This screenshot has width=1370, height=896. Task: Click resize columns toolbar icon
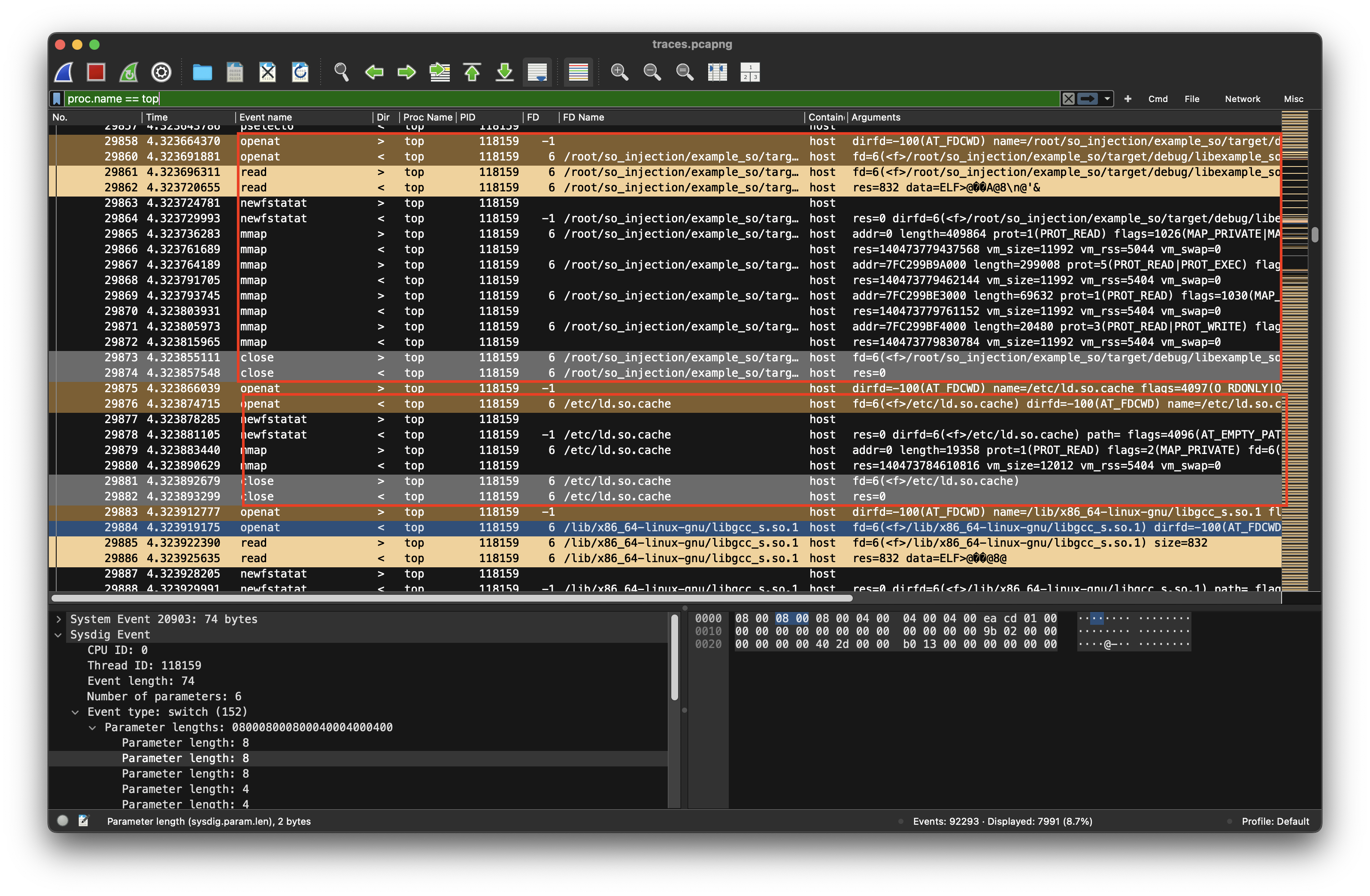[717, 72]
